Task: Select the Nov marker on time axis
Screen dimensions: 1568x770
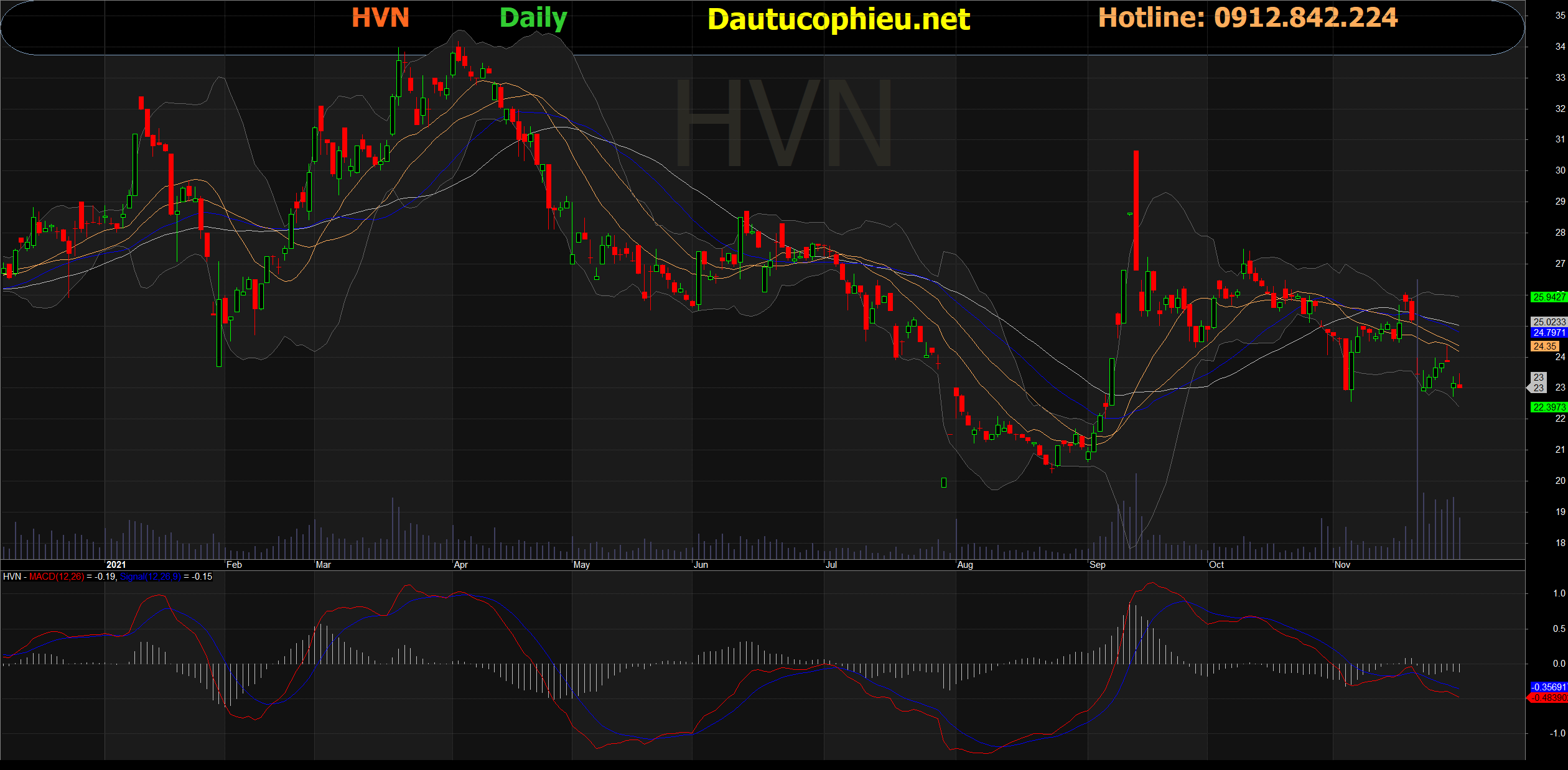Action: (x=1342, y=565)
